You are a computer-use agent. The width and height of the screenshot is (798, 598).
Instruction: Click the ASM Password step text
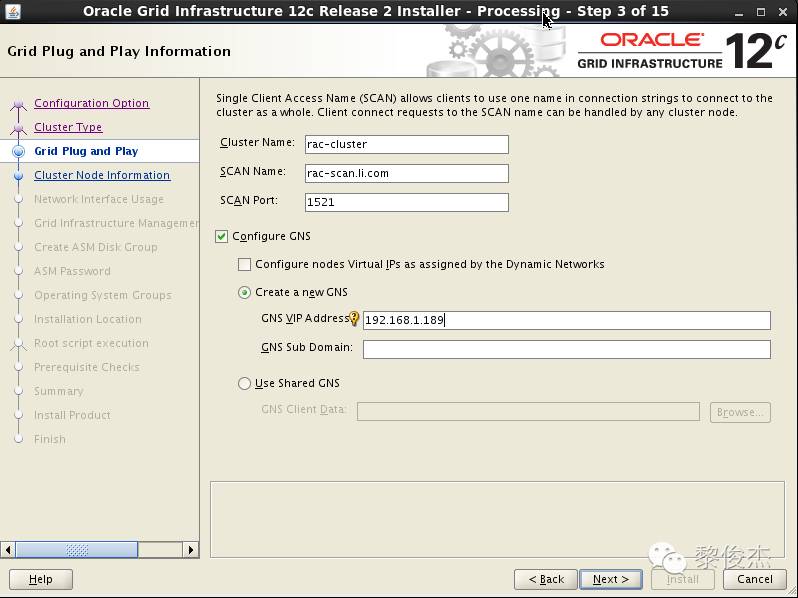click(72, 271)
